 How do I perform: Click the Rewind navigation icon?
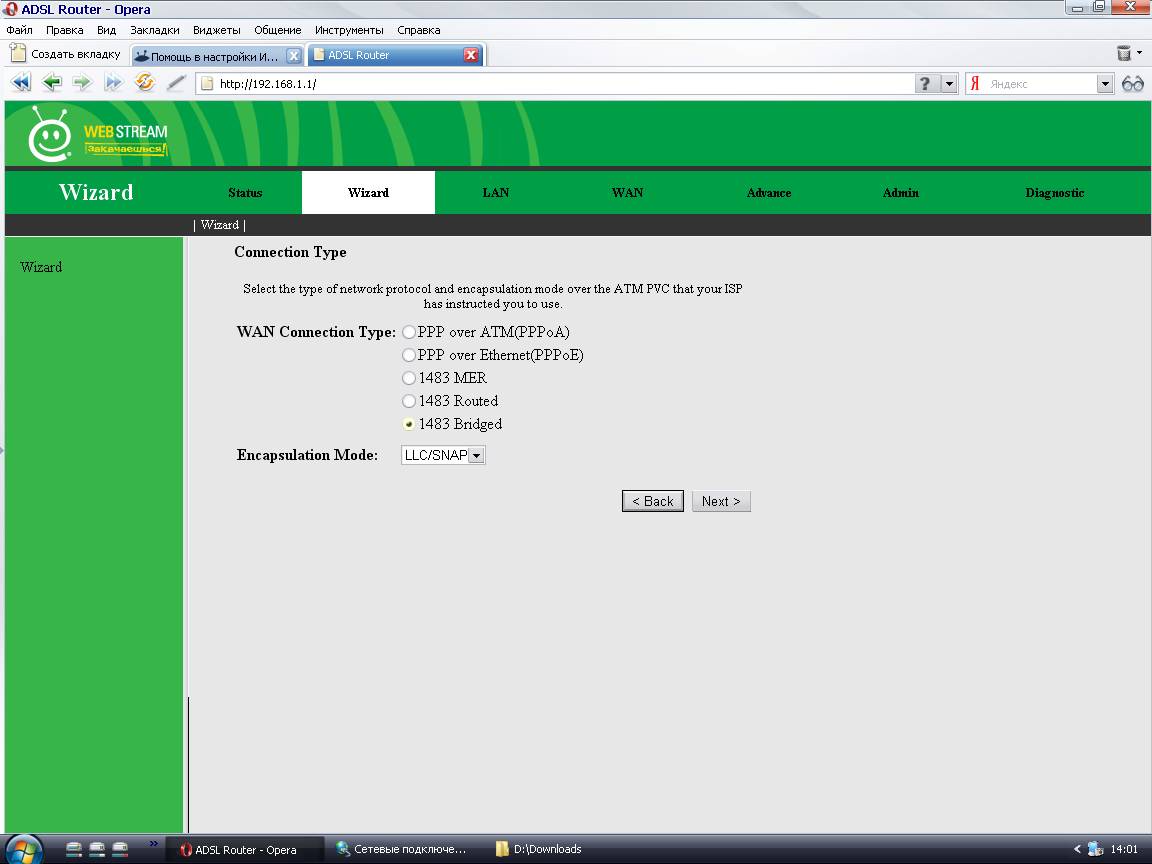[x=20, y=83]
